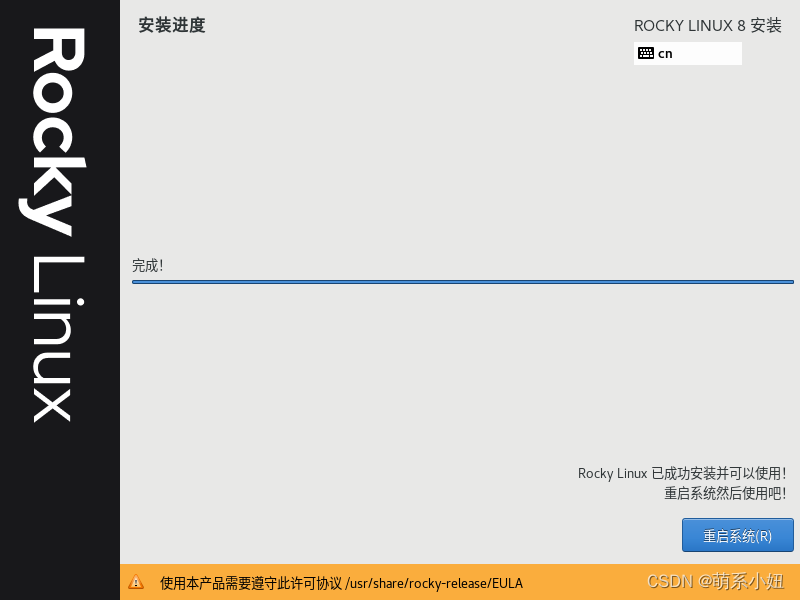This screenshot has height=600, width=800.
Task: Click the EULA license notice text in the orange bar
Action: (x=341, y=583)
